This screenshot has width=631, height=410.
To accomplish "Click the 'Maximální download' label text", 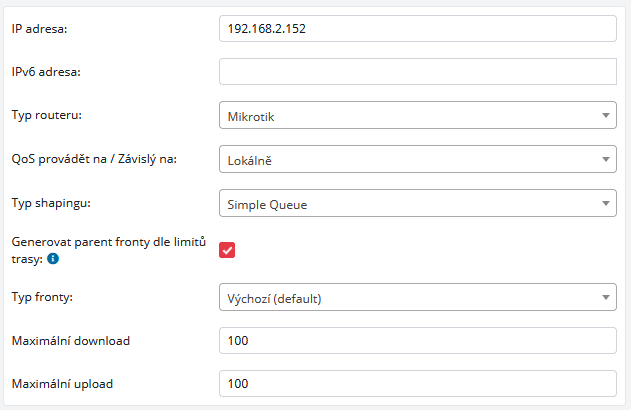I will [x=70, y=340].
